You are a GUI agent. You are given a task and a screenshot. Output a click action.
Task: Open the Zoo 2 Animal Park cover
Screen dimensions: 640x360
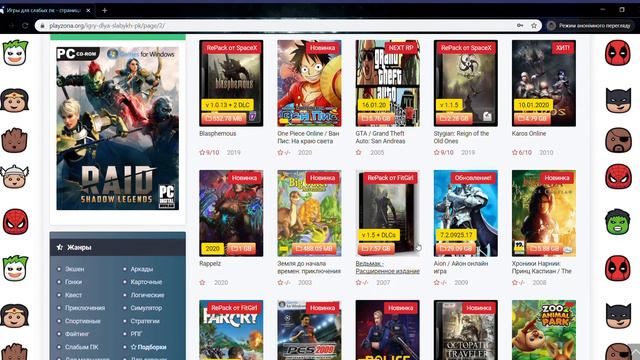click(x=544, y=330)
